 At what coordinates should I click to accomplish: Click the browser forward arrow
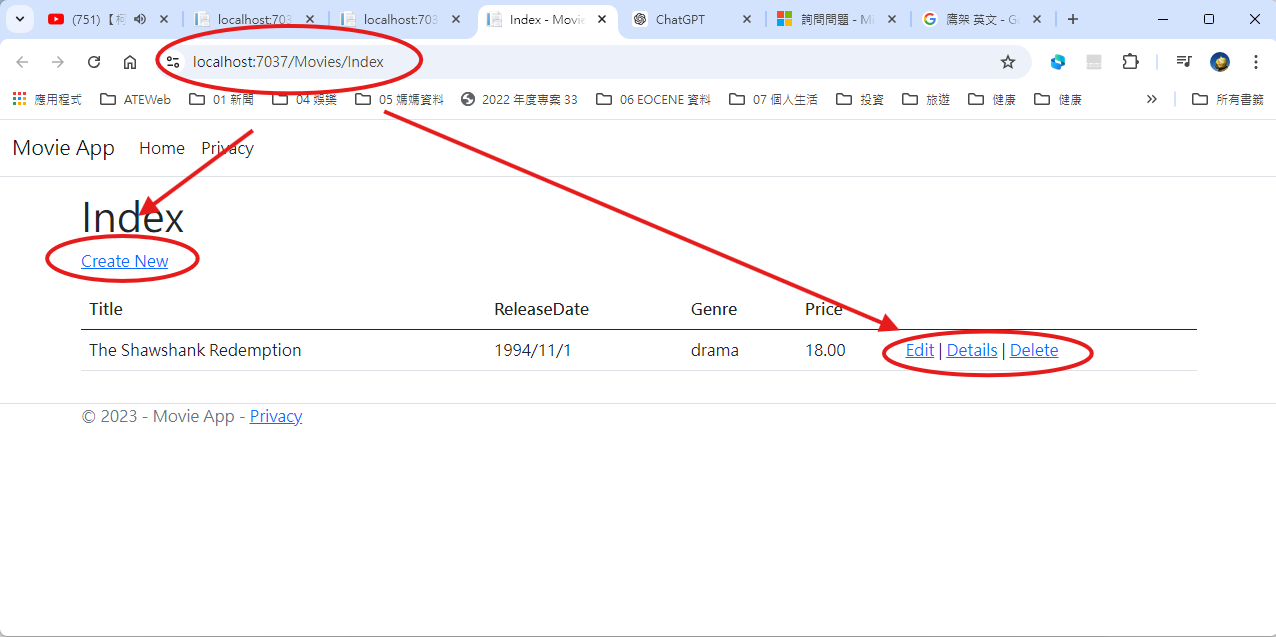(58, 62)
